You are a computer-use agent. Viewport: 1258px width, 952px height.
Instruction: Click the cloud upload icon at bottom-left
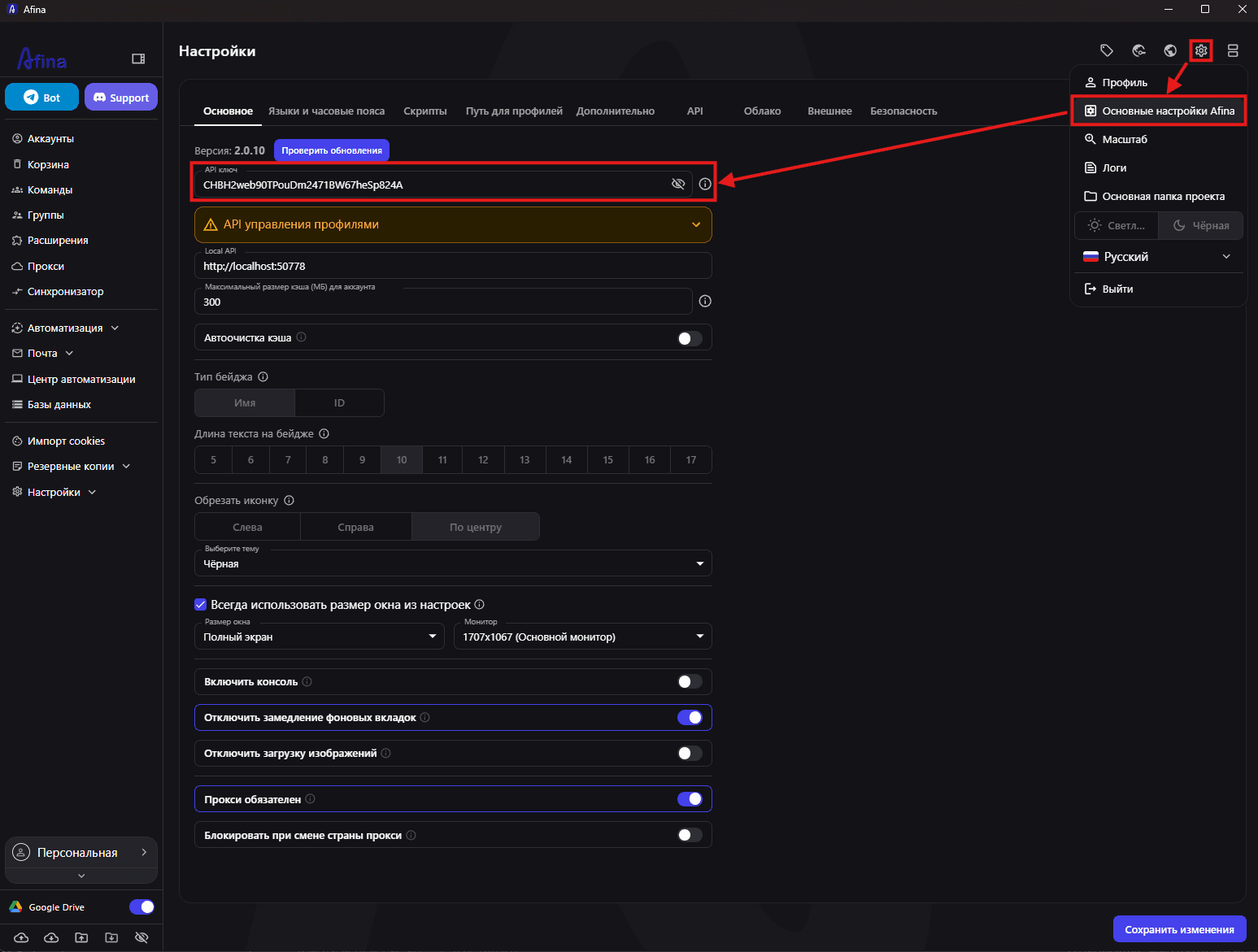(21, 937)
